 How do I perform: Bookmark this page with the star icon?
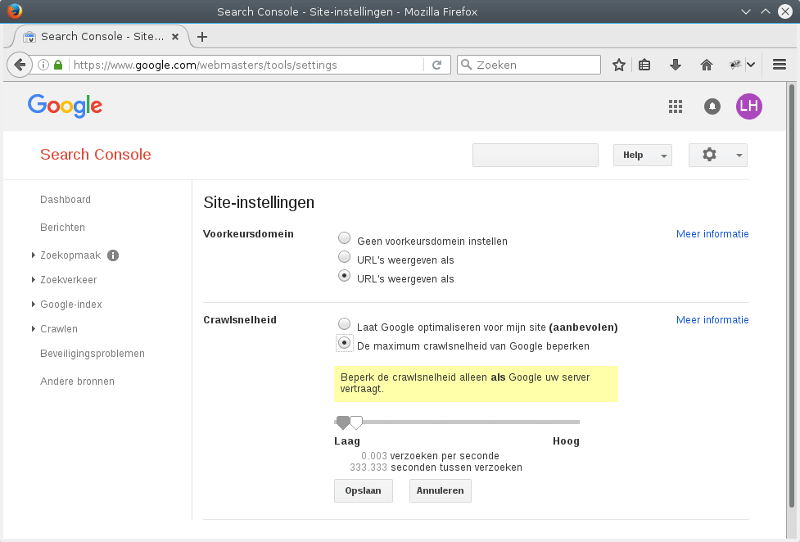coord(619,65)
